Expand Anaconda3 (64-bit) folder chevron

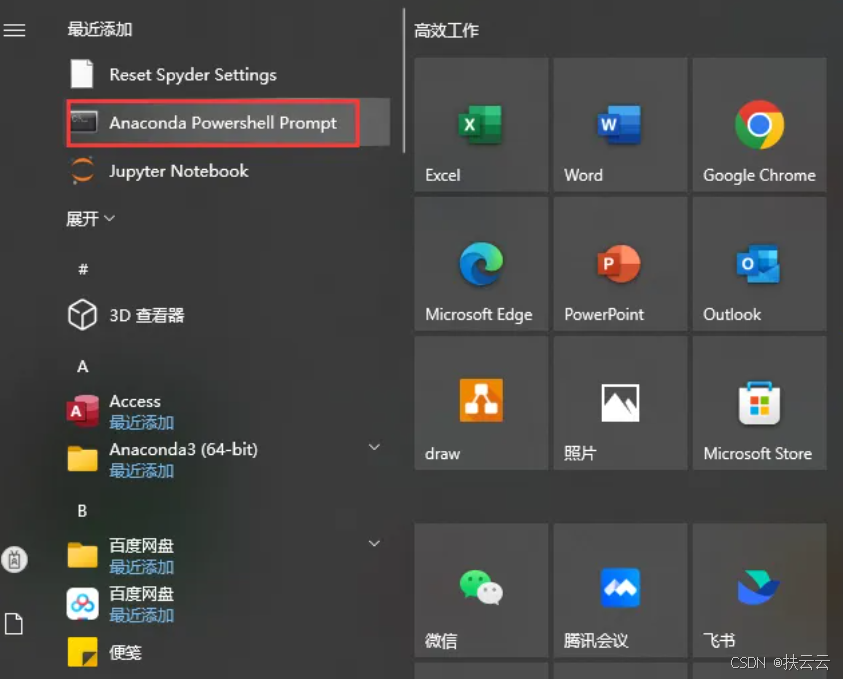coord(374,447)
